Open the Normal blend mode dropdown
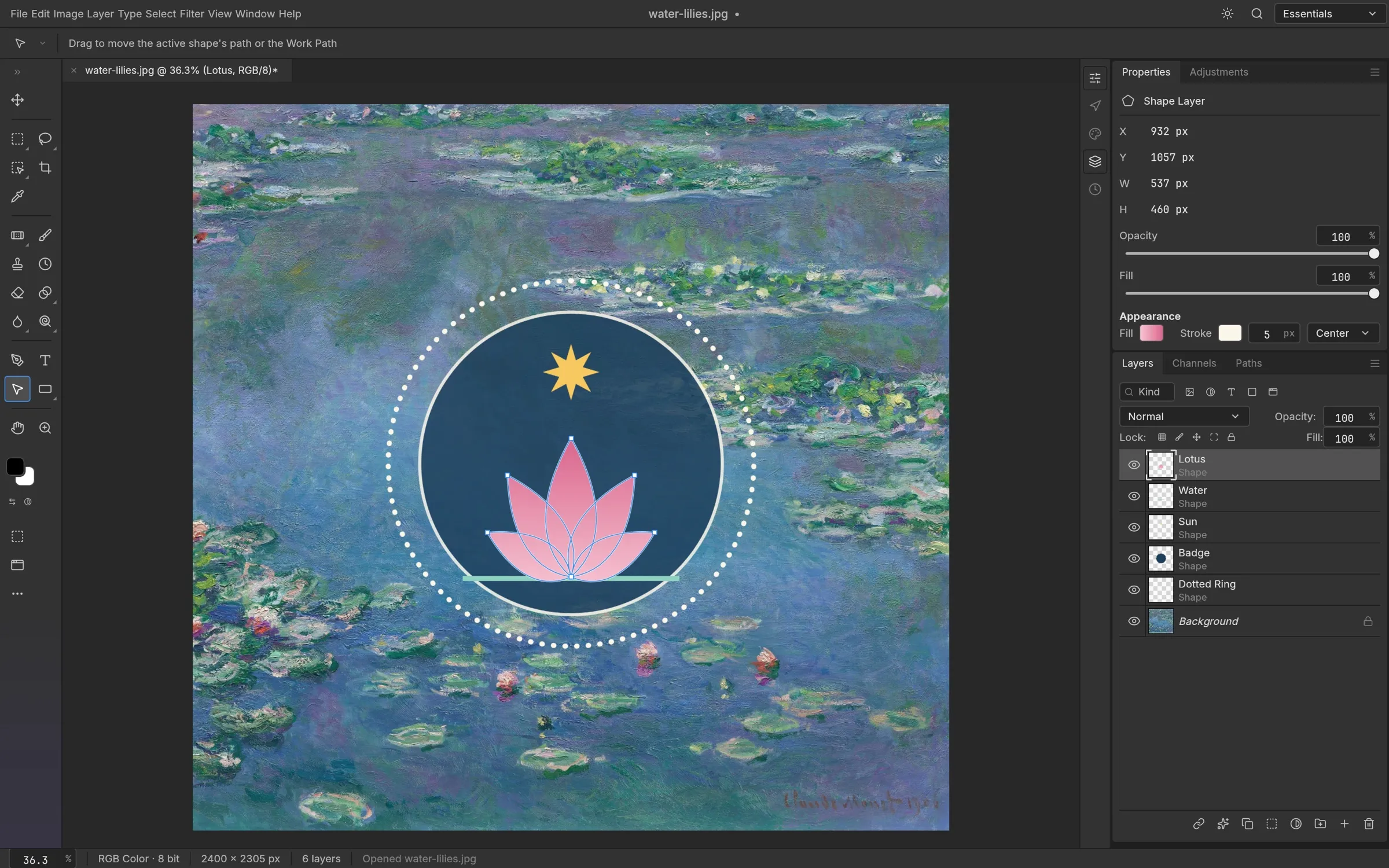 click(x=1184, y=417)
